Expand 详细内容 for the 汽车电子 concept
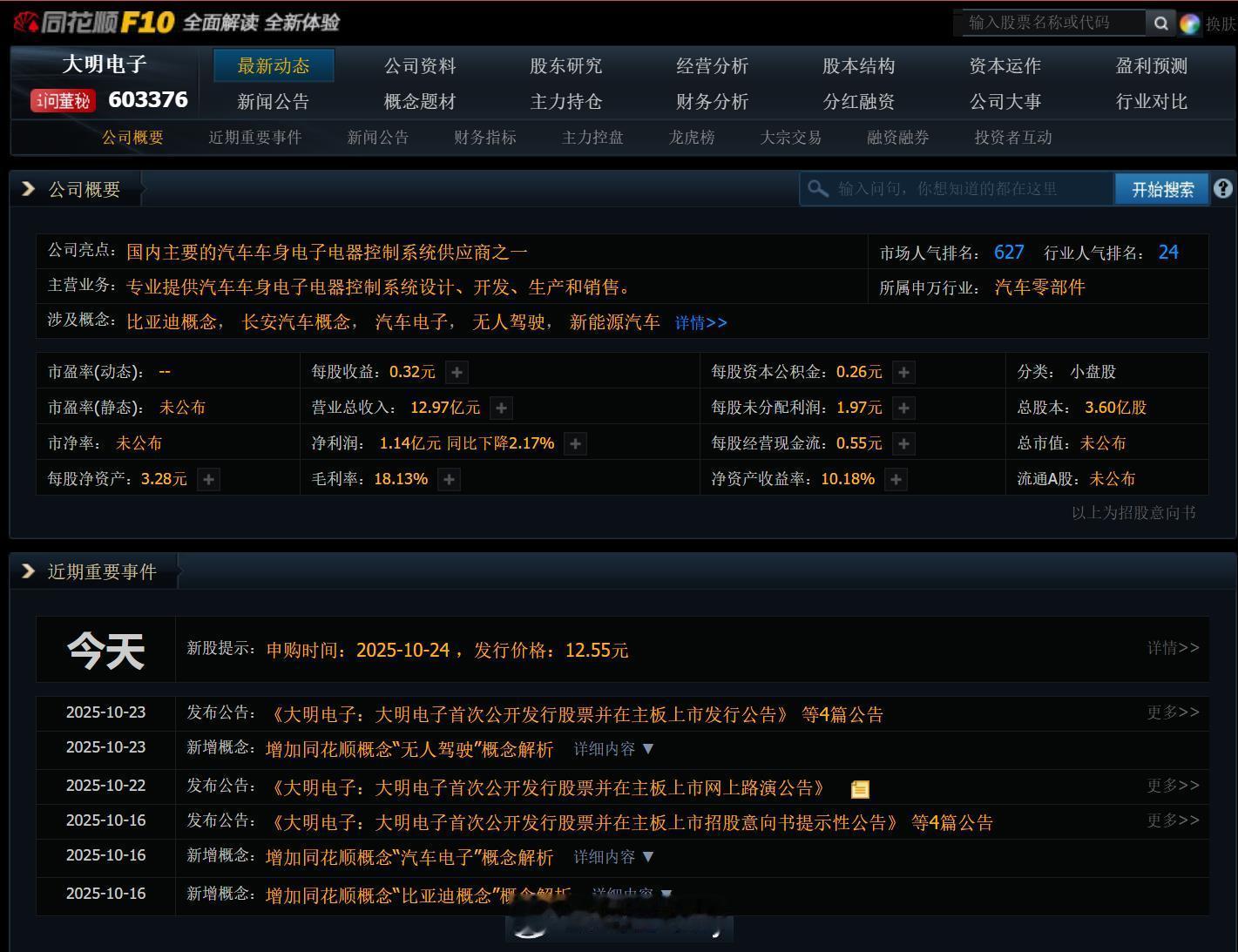The width and height of the screenshot is (1238, 952). [x=613, y=857]
